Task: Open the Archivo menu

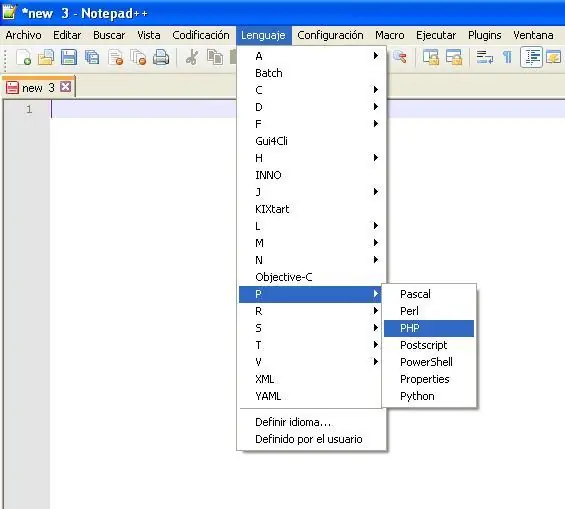Action: pos(23,35)
